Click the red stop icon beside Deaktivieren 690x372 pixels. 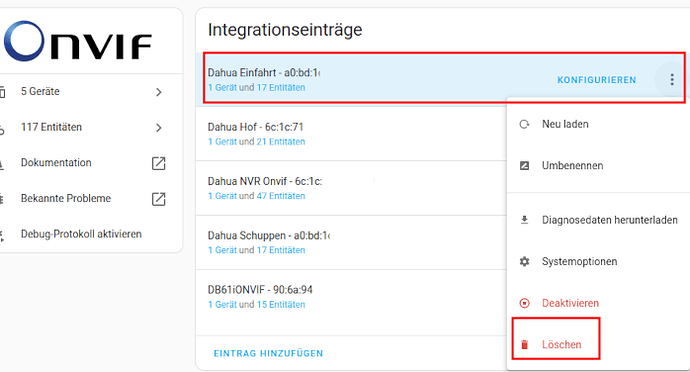click(x=524, y=303)
